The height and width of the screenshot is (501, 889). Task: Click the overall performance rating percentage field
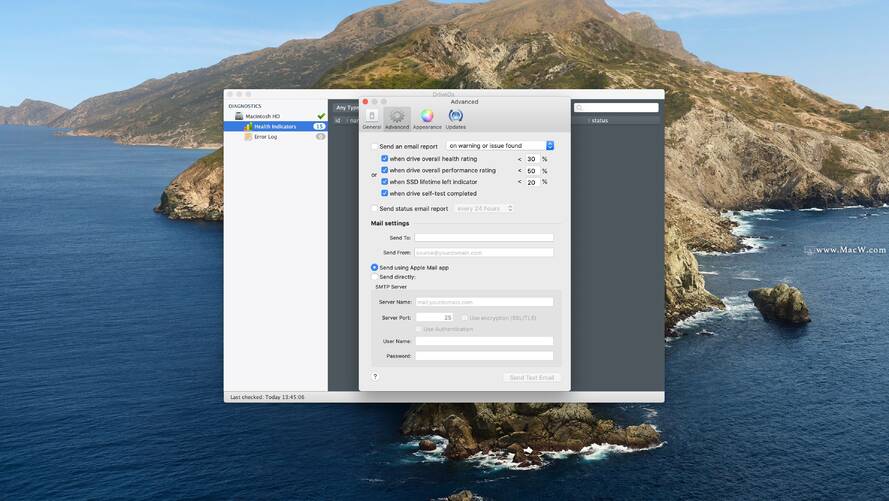tap(532, 171)
